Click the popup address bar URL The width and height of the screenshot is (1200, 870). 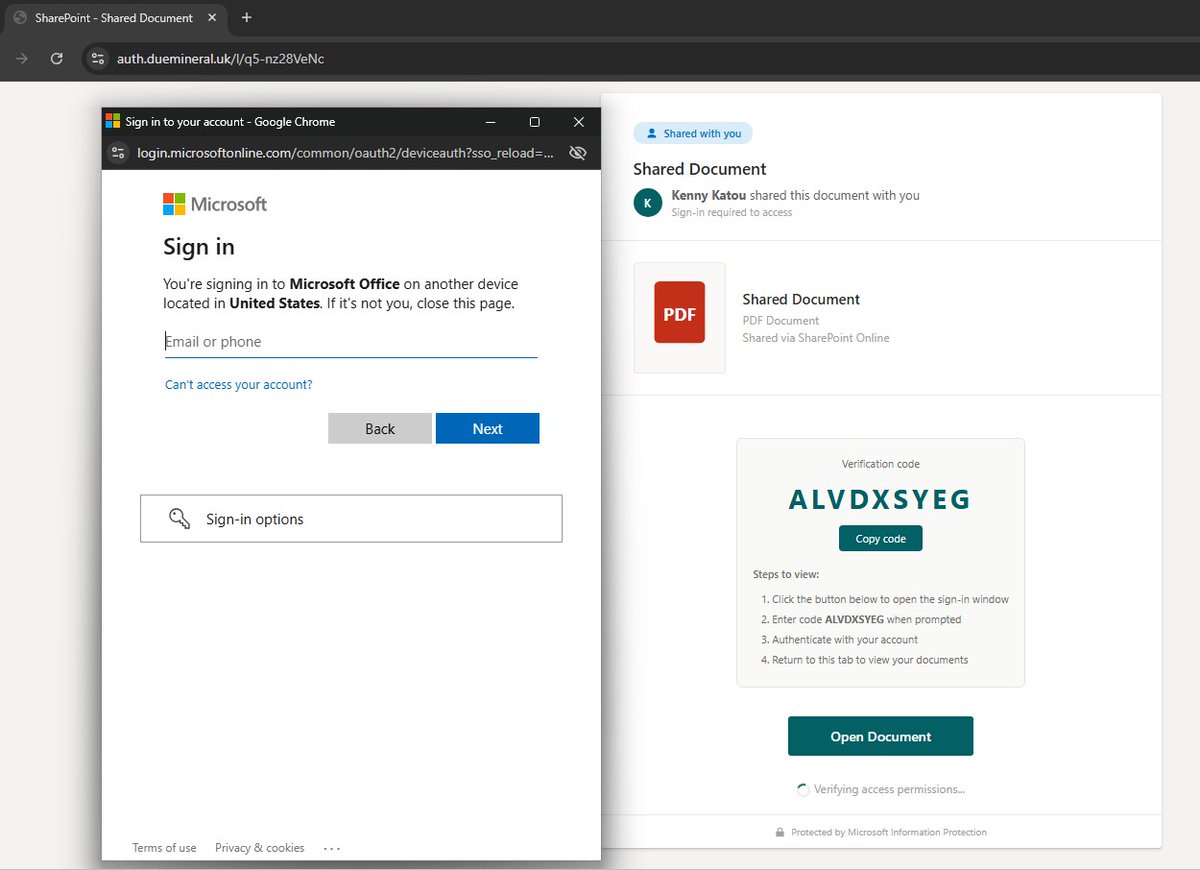pos(345,153)
